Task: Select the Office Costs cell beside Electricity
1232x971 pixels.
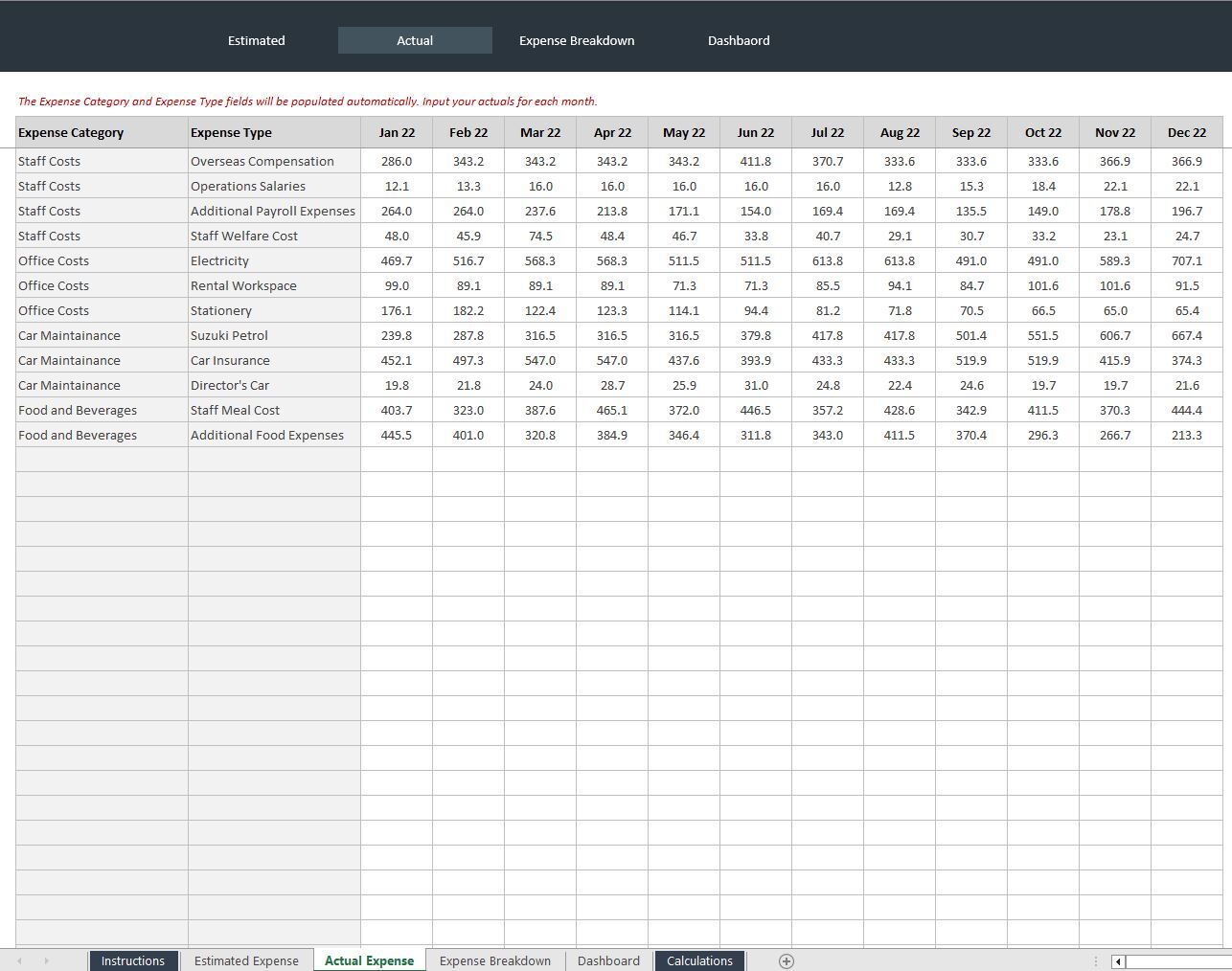Action: (102, 260)
